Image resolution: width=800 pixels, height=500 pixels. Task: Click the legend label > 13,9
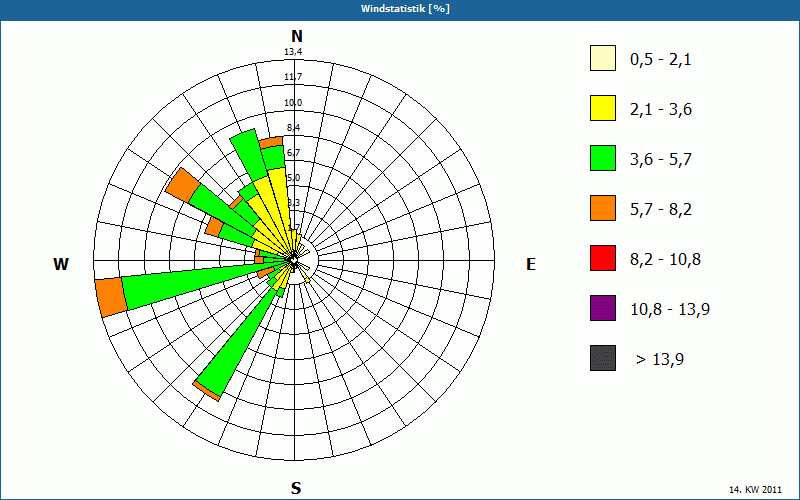660,360
